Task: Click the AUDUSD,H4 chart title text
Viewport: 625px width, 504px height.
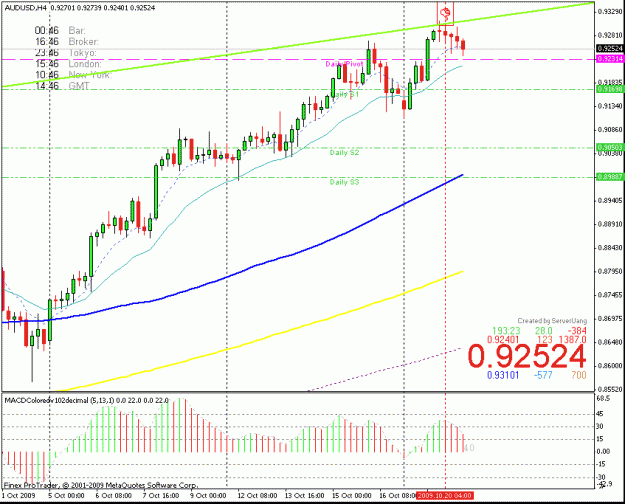Action: click(x=25, y=8)
